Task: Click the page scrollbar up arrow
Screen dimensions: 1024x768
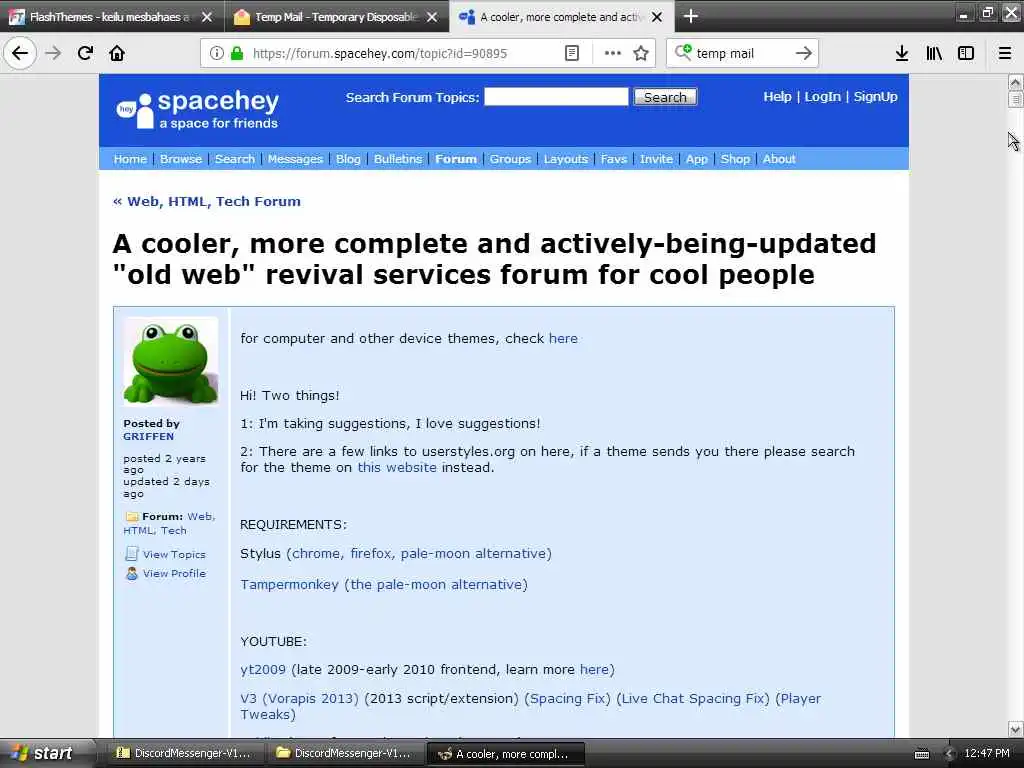Action: tap(1015, 82)
